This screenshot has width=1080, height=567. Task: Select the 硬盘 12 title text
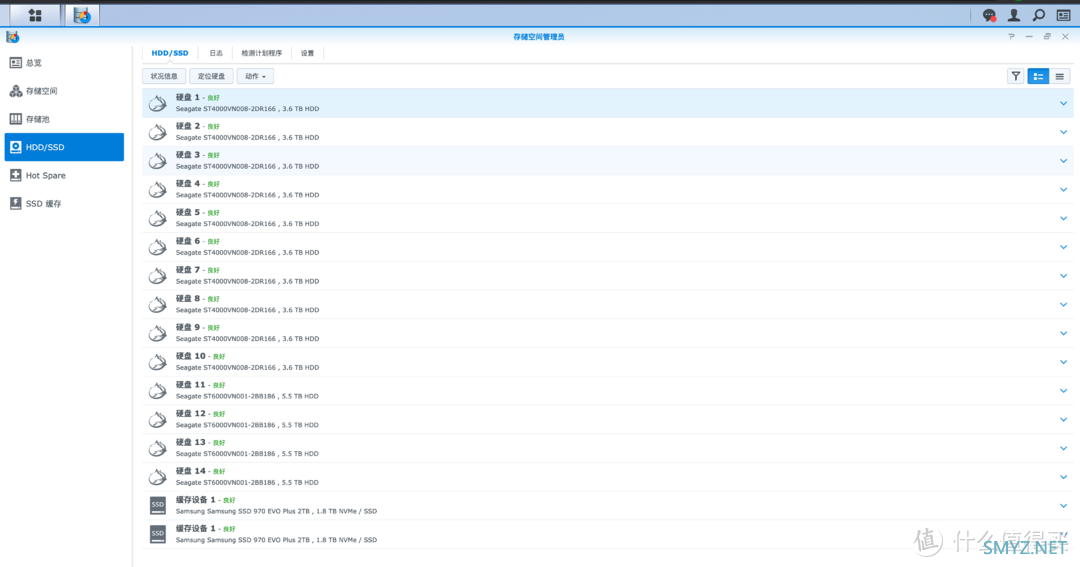(x=191, y=413)
